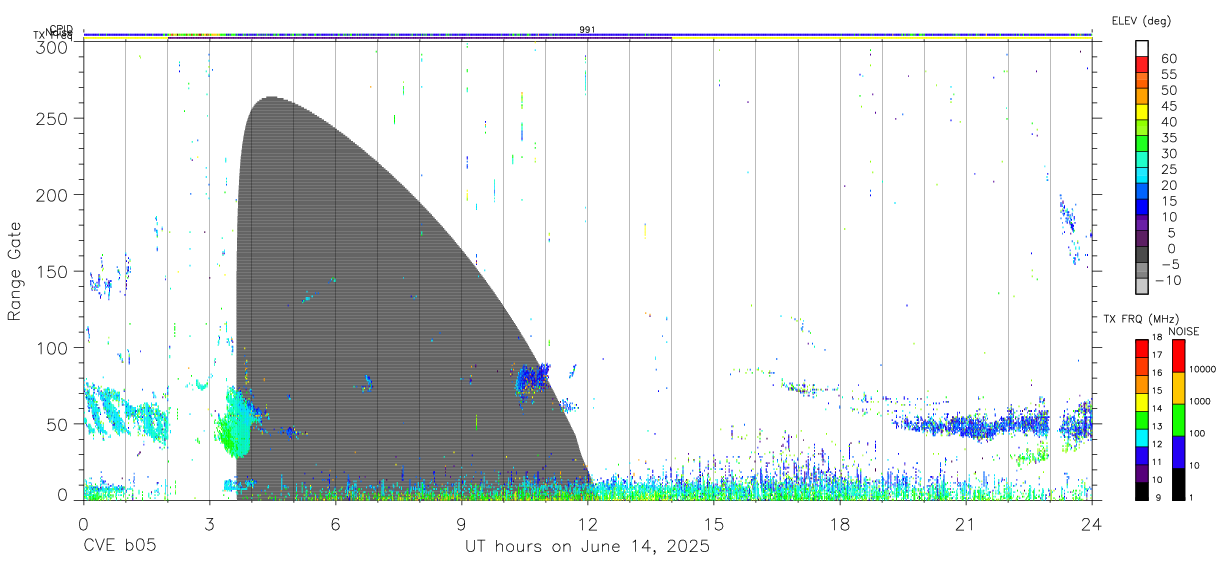Click the 55 value in elevation legend
1228x567 pixels.
(x=1168, y=75)
